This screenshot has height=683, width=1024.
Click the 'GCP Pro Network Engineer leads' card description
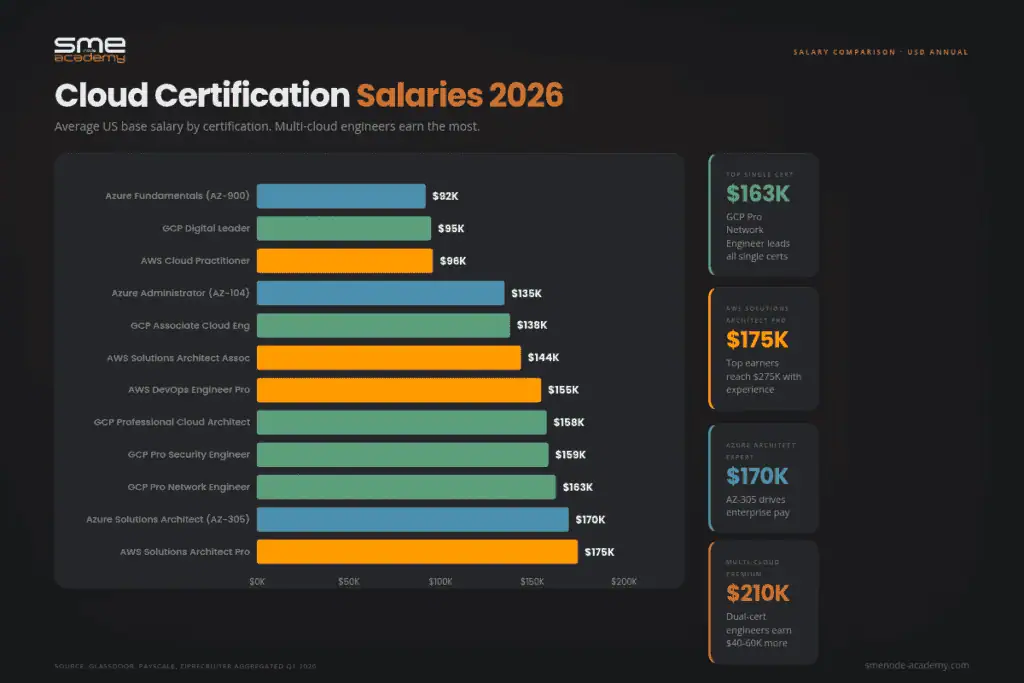click(x=758, y=236)
